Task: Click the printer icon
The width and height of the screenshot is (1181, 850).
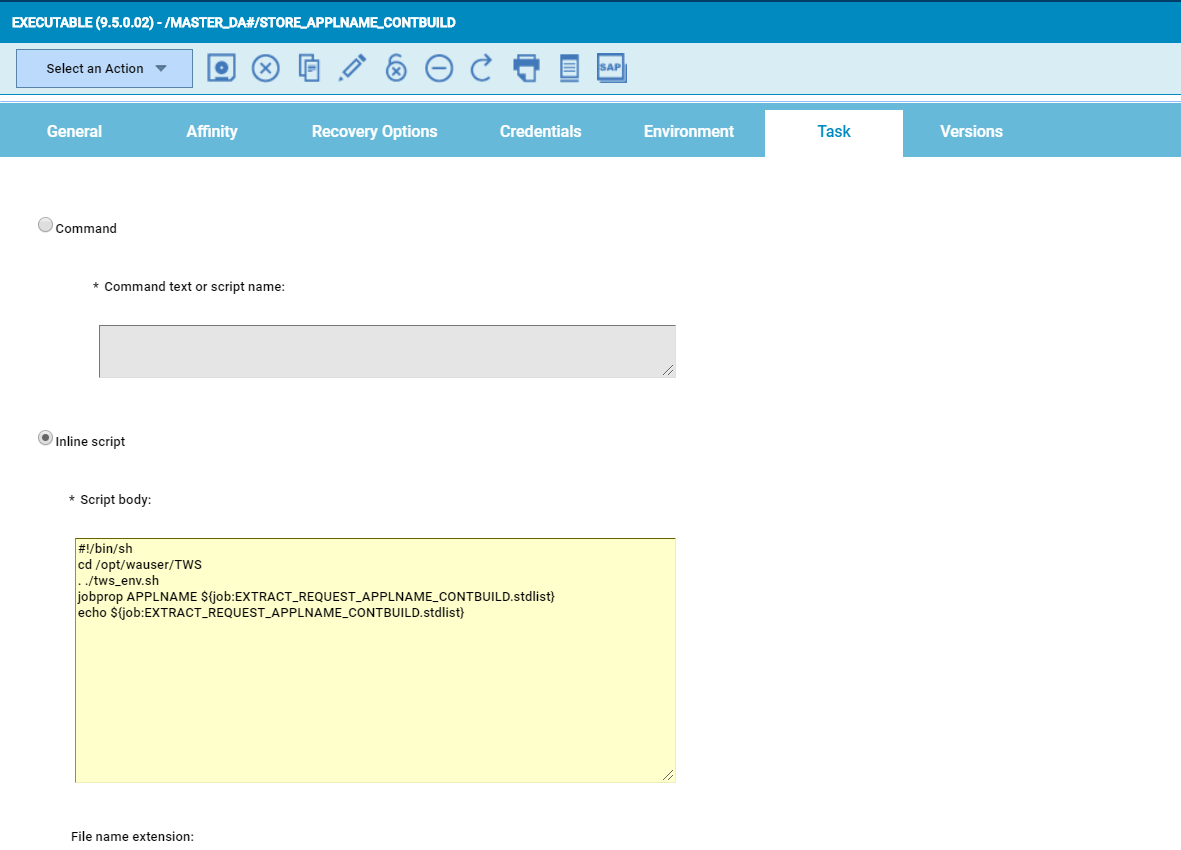Action: pos(526,68)
